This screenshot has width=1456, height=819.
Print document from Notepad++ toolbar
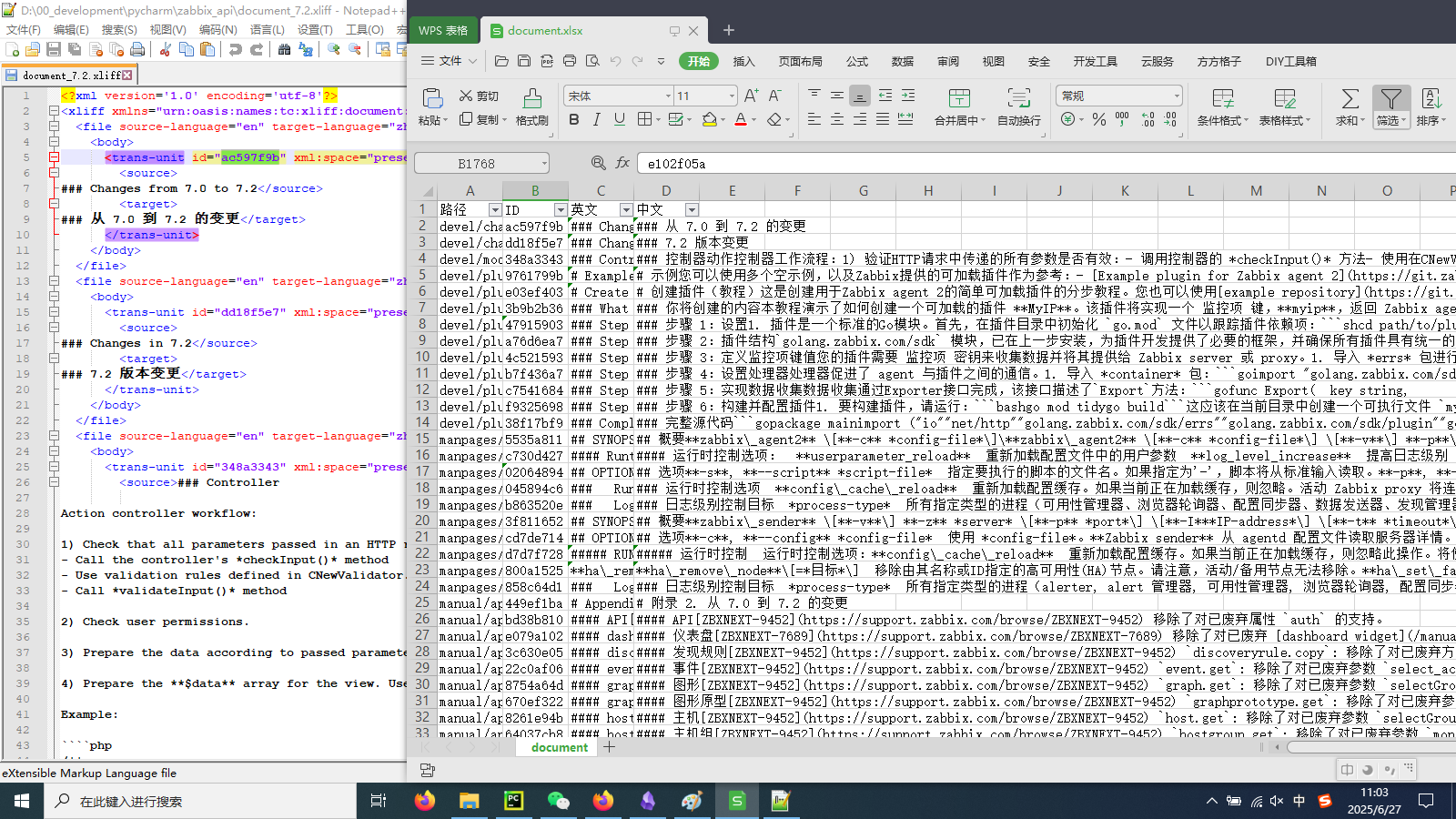(137, 49)
